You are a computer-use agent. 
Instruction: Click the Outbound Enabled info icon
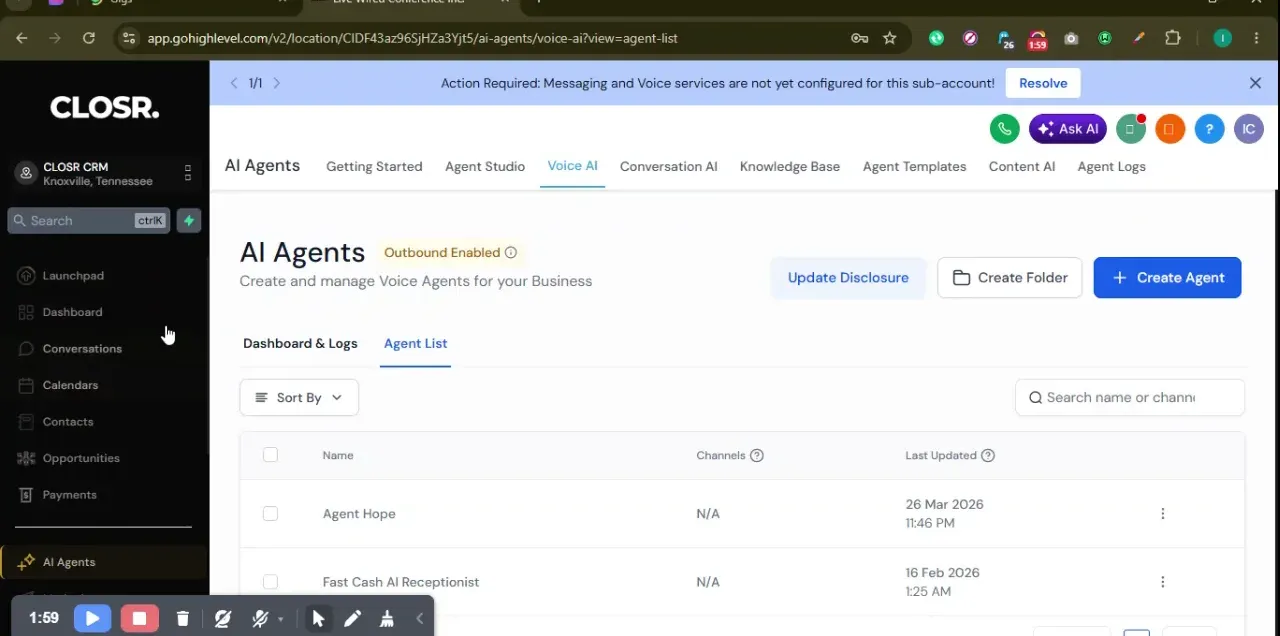point(511,253)
